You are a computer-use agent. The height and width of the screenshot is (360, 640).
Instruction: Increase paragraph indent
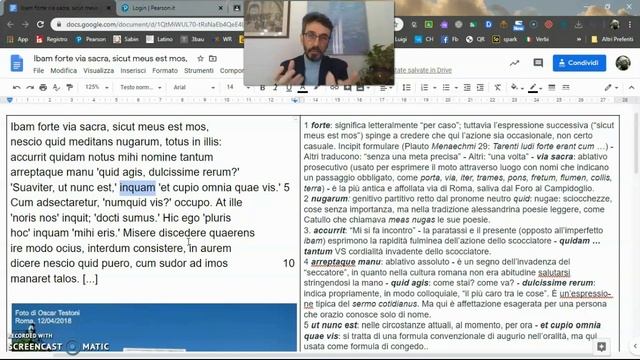(480, 87)
